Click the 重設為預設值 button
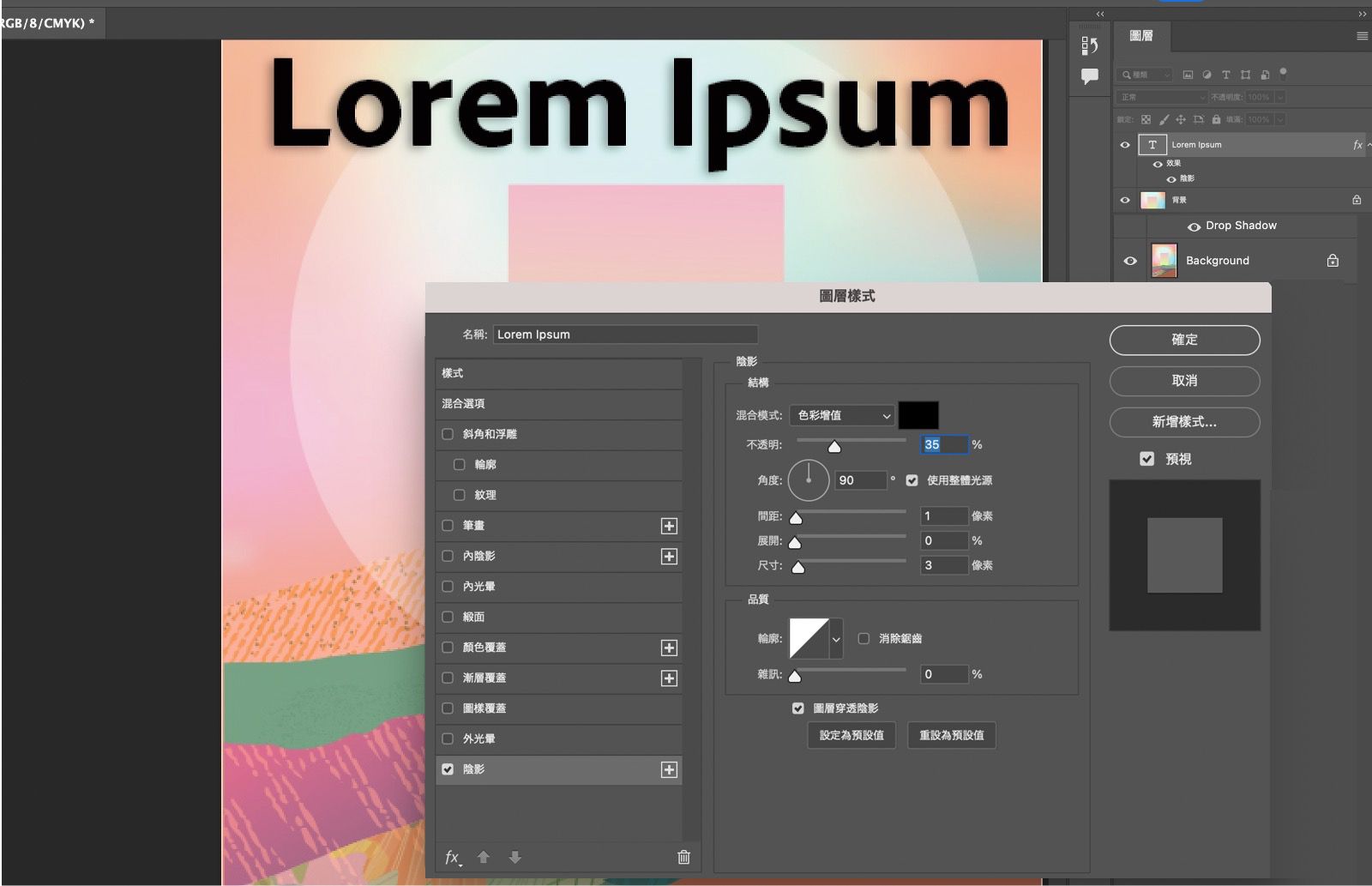Image resolution: width=1372 pixels, height=886 pixels. tap(951, 735)
